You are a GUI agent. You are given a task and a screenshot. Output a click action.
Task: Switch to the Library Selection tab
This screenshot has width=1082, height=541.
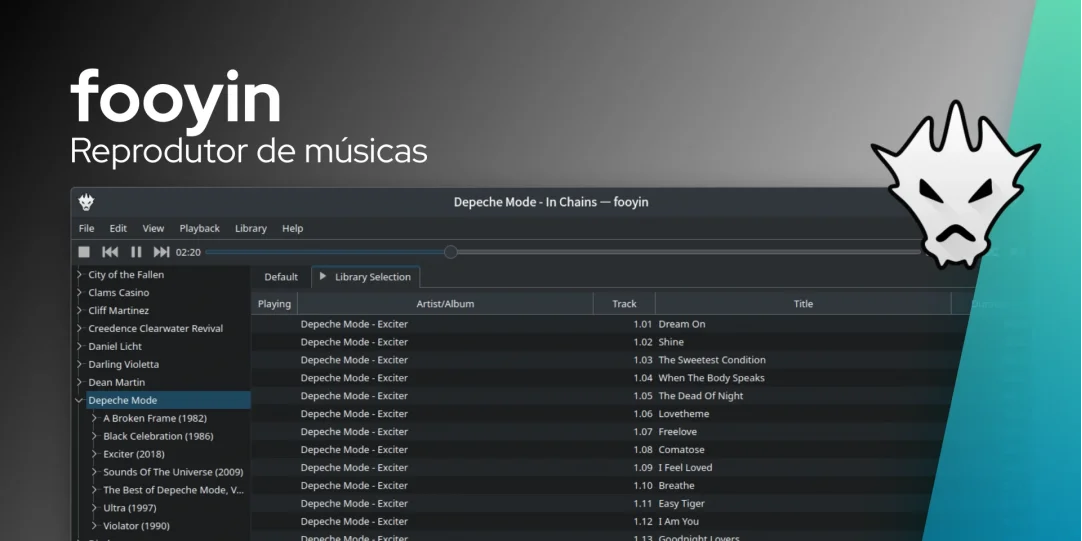366,277
